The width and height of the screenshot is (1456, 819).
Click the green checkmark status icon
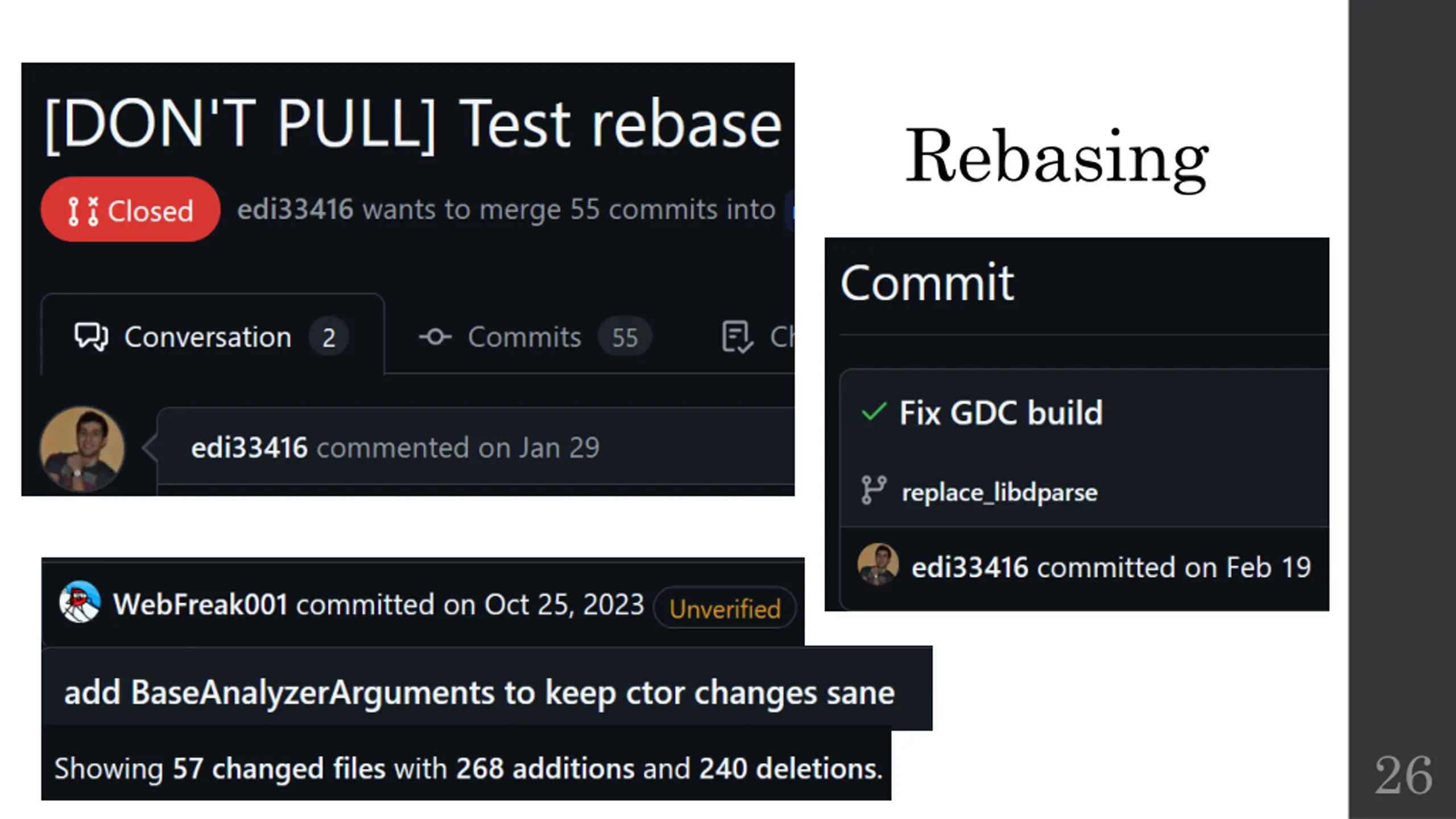[x=874, y=412]
